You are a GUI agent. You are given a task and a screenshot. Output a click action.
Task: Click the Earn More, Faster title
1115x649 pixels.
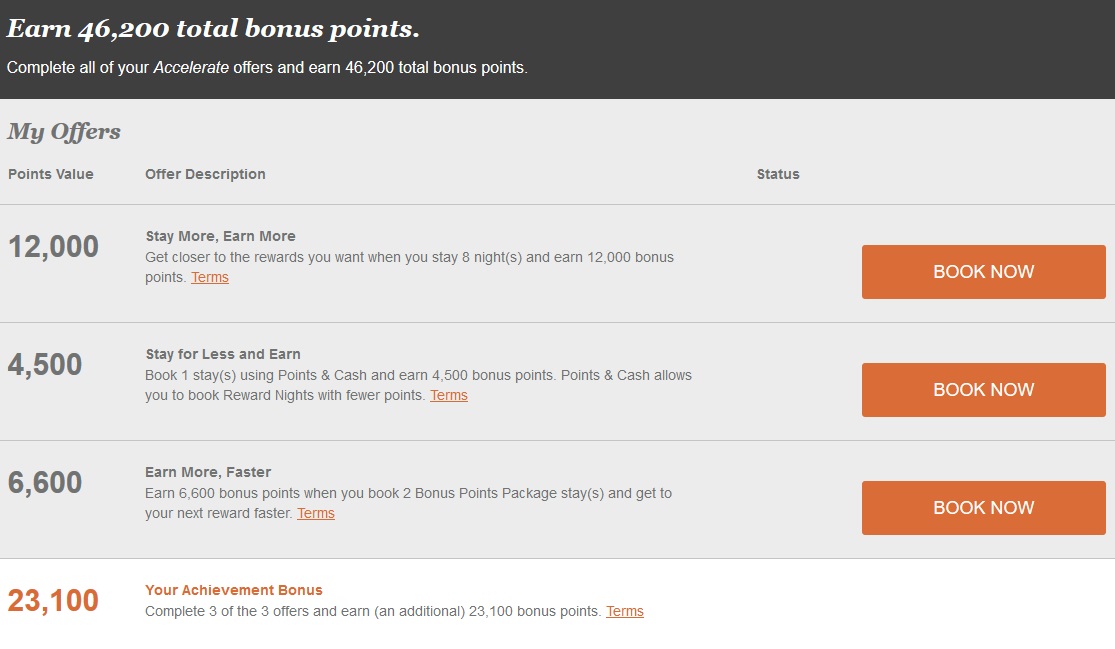(208, 472)
